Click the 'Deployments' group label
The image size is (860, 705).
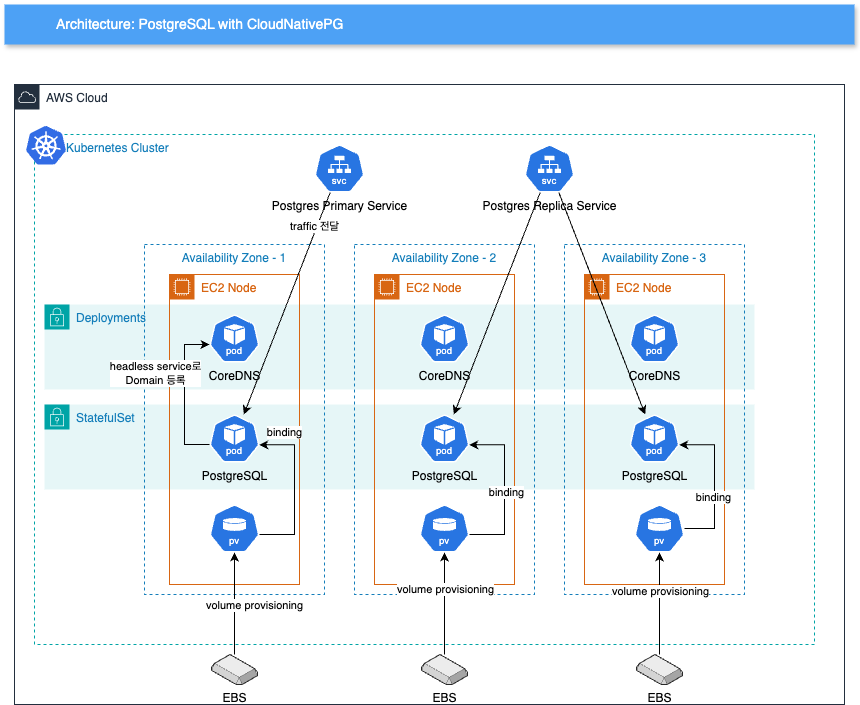[x=111, y=318]
